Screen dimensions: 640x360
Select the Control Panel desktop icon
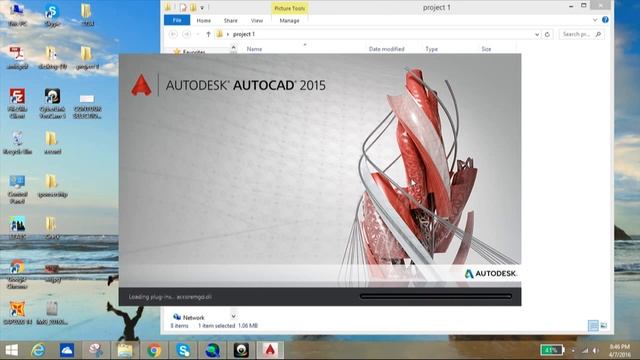coord(18,189)
